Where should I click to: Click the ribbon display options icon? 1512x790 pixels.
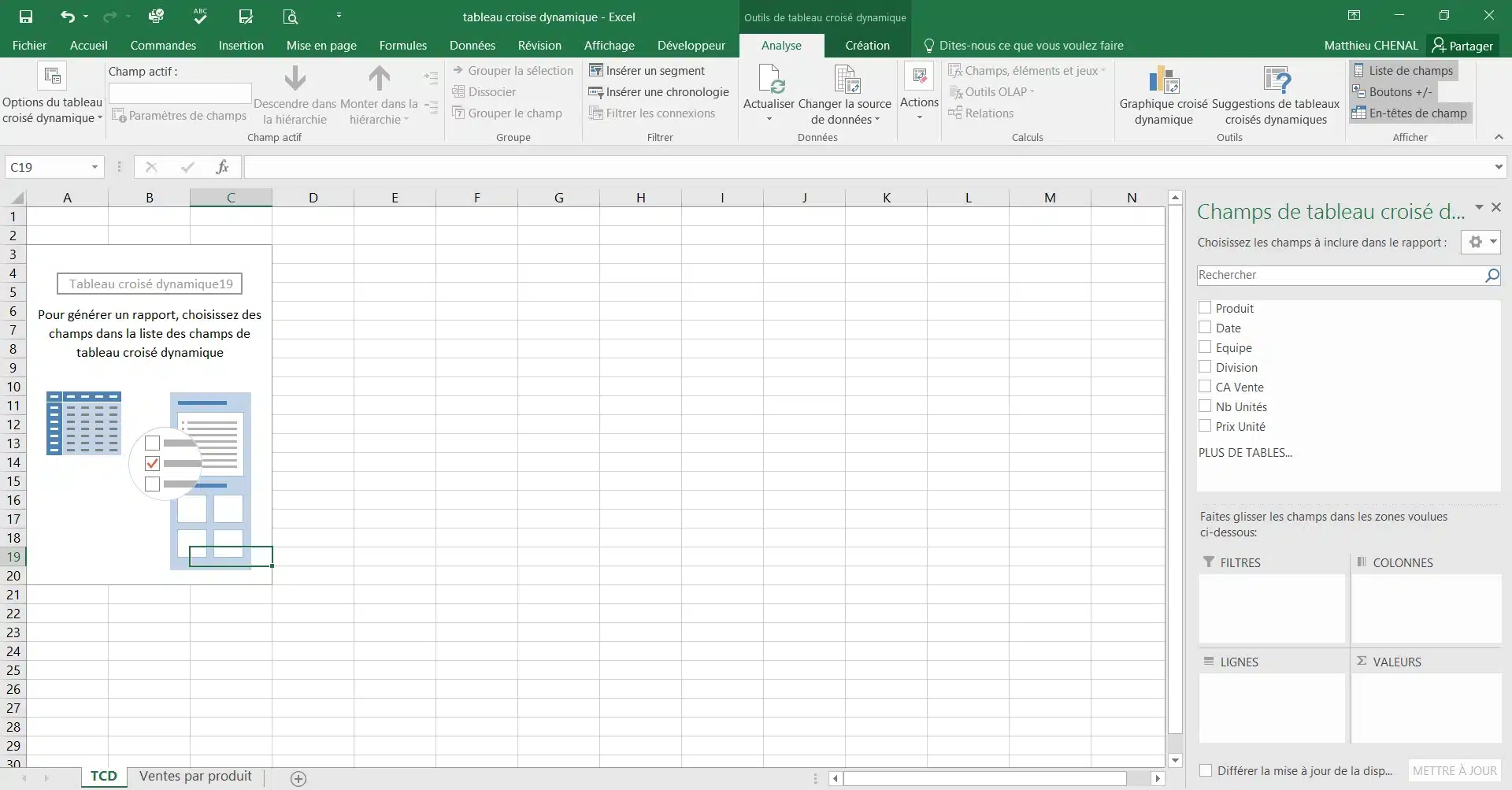(1354, 16)
